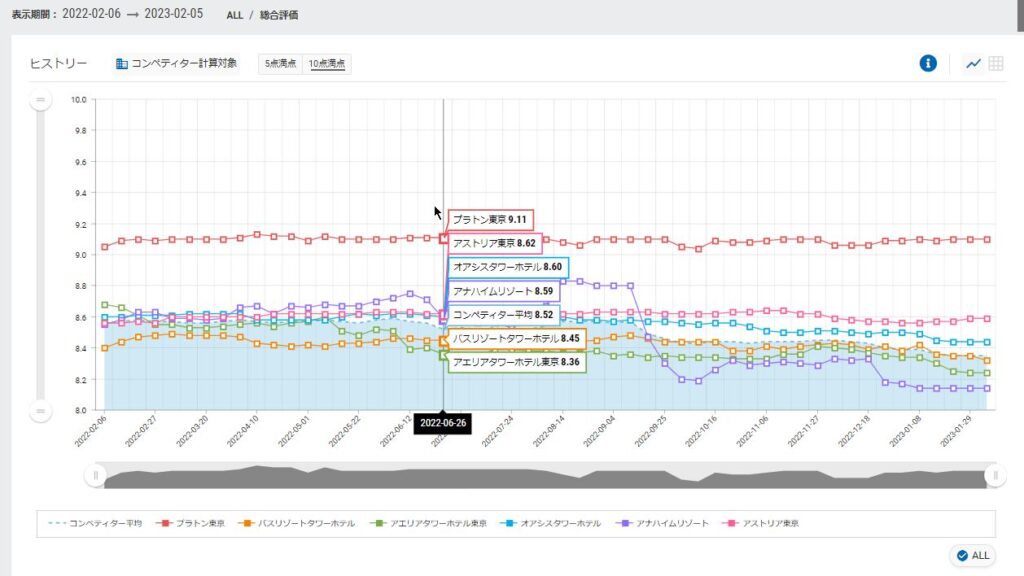The width and height of the screenshot is (1024, 576).
Task: Open the blue information icon
Action: click(x=928, y=64)
